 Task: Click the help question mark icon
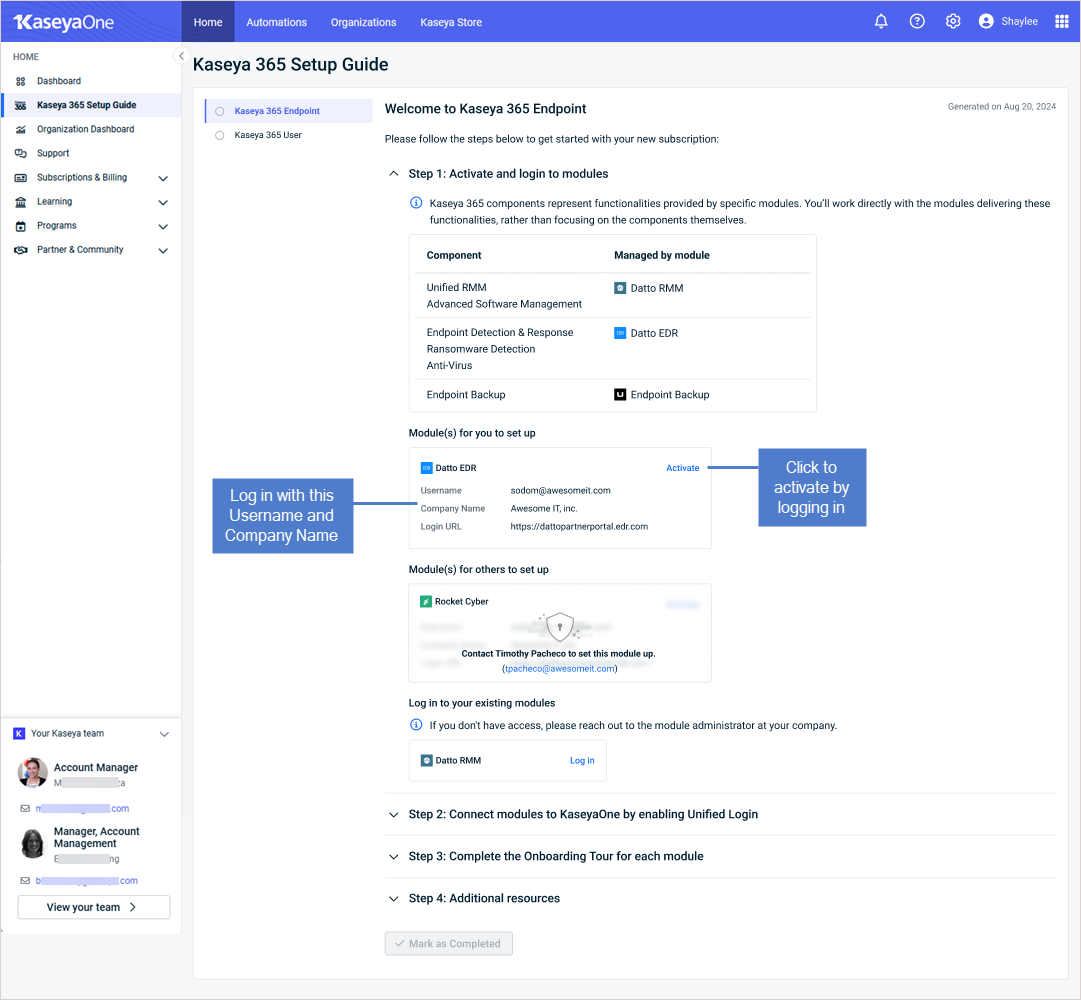tap(917, 21)
